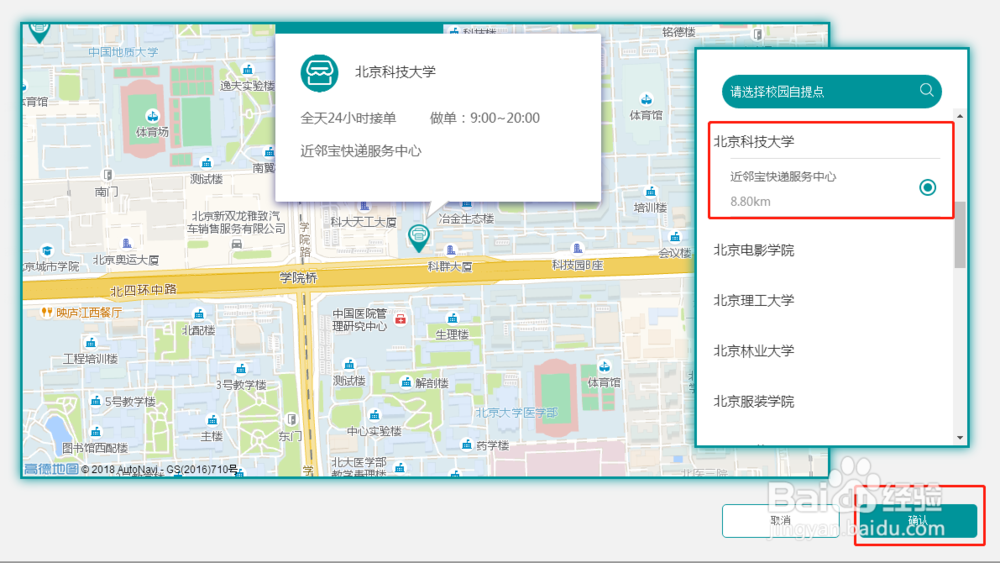The image size is (1000, 563).
Task: Click 全天24小时接单 text in popup
Action: pyautogui.click(x=348, y=118)
